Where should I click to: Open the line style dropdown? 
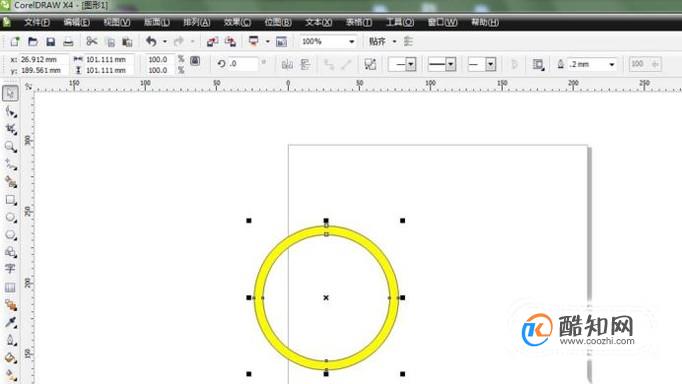pos(442,64)
